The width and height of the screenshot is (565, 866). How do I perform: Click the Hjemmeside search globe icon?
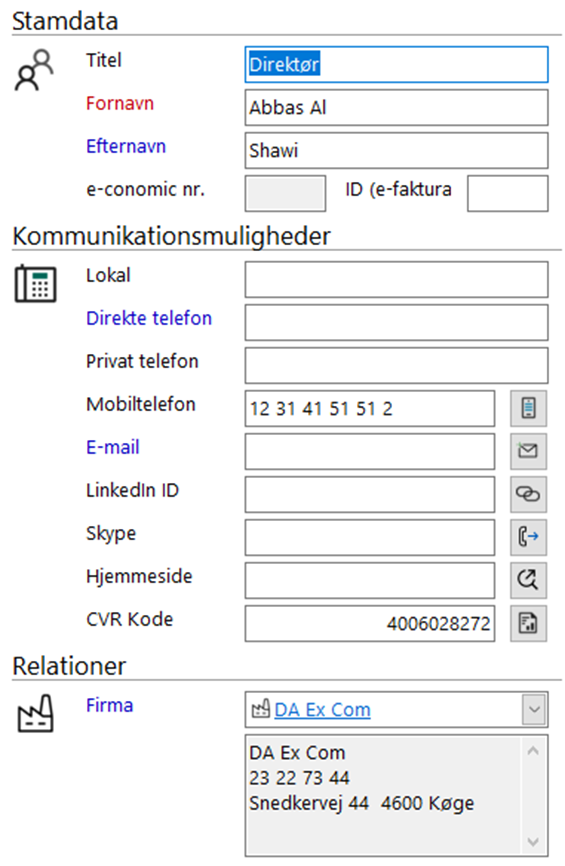tap(528, 580)
